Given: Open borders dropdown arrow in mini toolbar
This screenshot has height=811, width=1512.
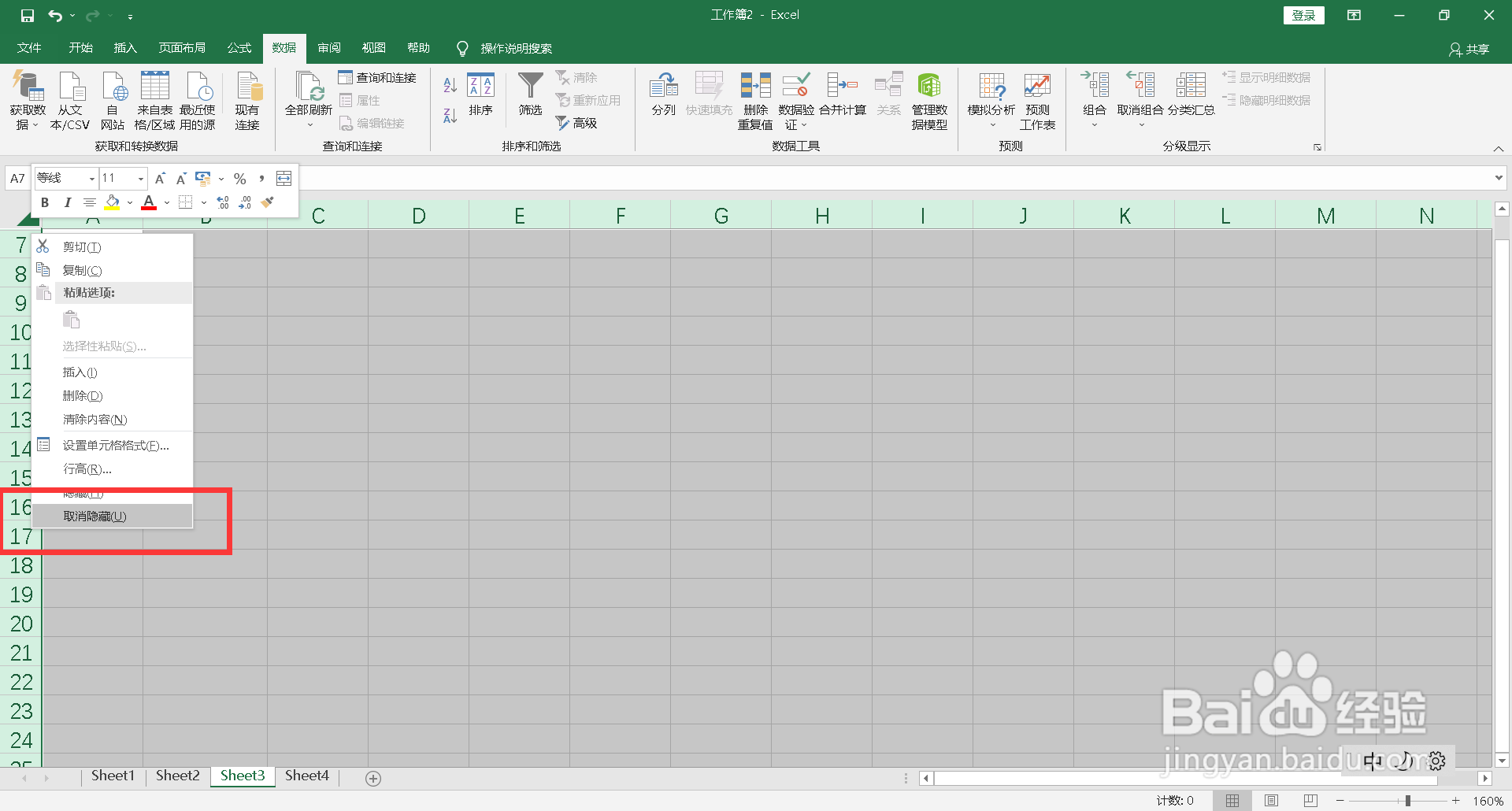Looking at the screenshot, I should coord(204,202).
